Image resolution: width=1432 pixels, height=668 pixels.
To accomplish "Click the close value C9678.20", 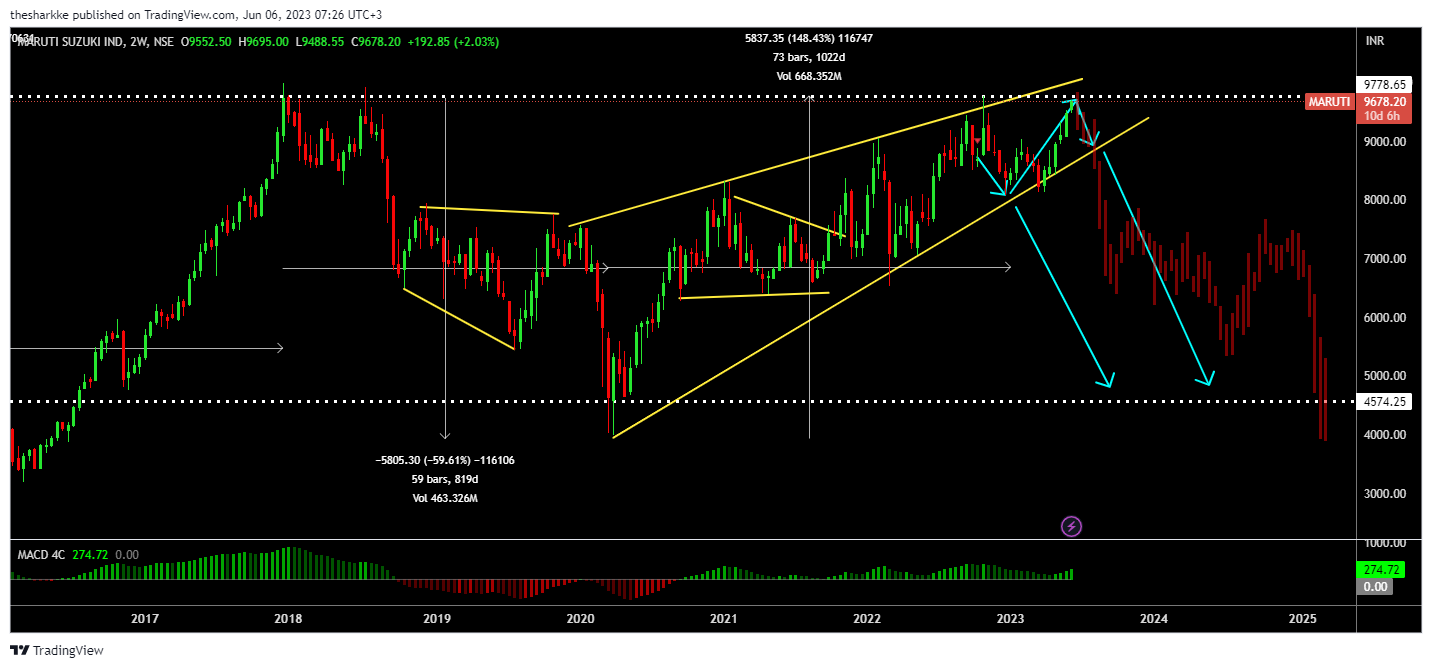I will click(x=376, y=42).
